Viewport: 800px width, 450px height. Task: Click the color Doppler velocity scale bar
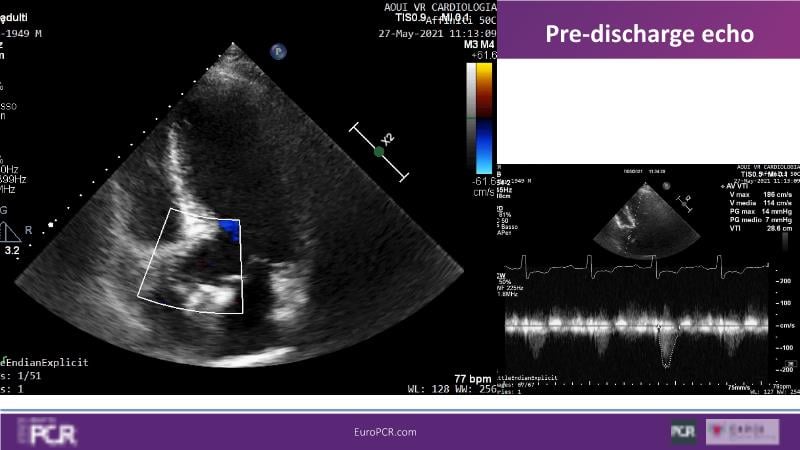(483, 118)
